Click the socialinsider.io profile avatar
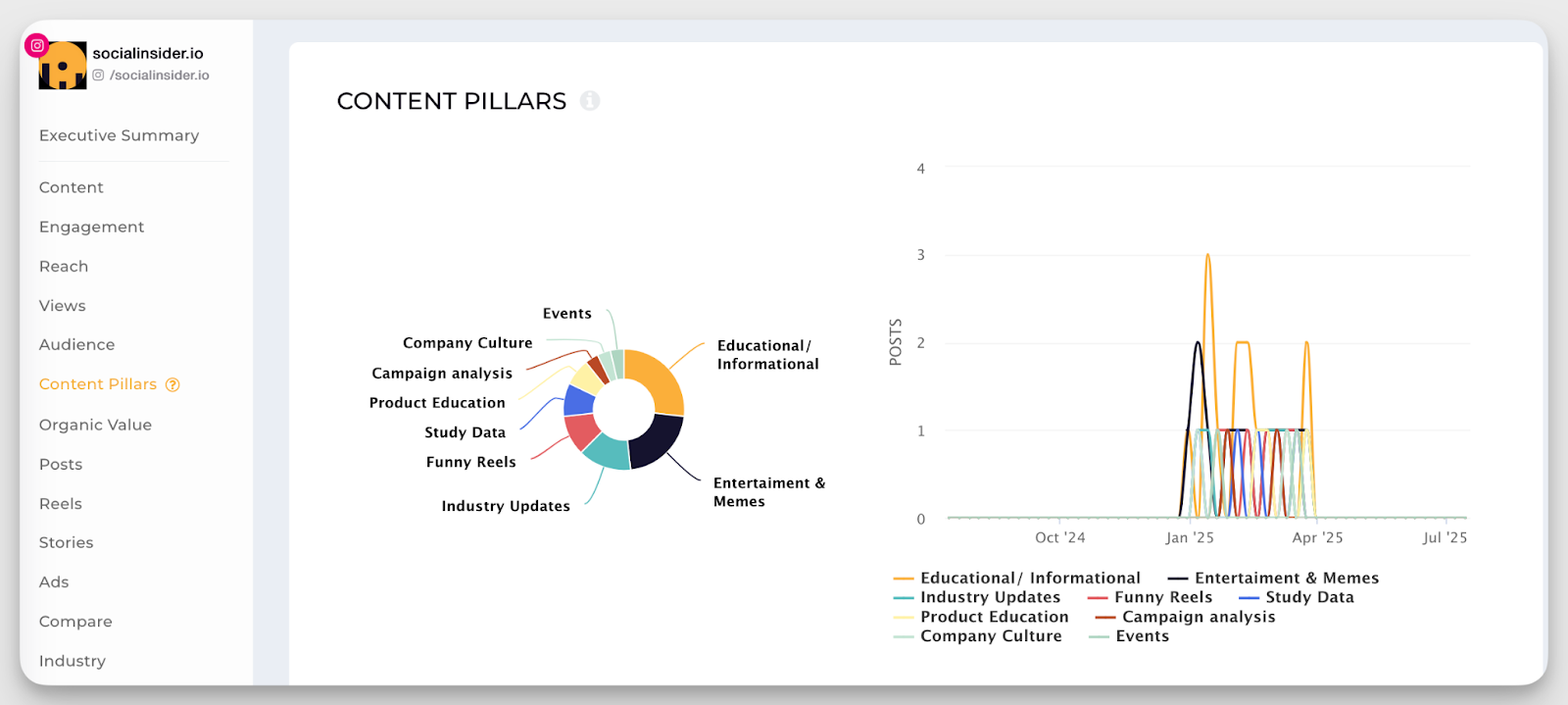This screenshot has width=1568, height=705. (x=64, y=67)
